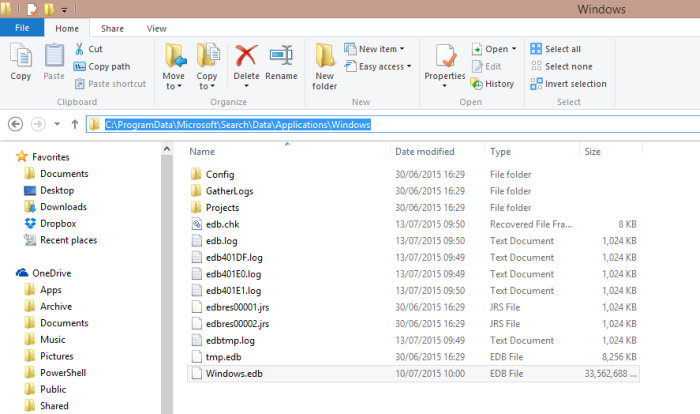Open the New item dropdown menu

(x=374, y=49)
